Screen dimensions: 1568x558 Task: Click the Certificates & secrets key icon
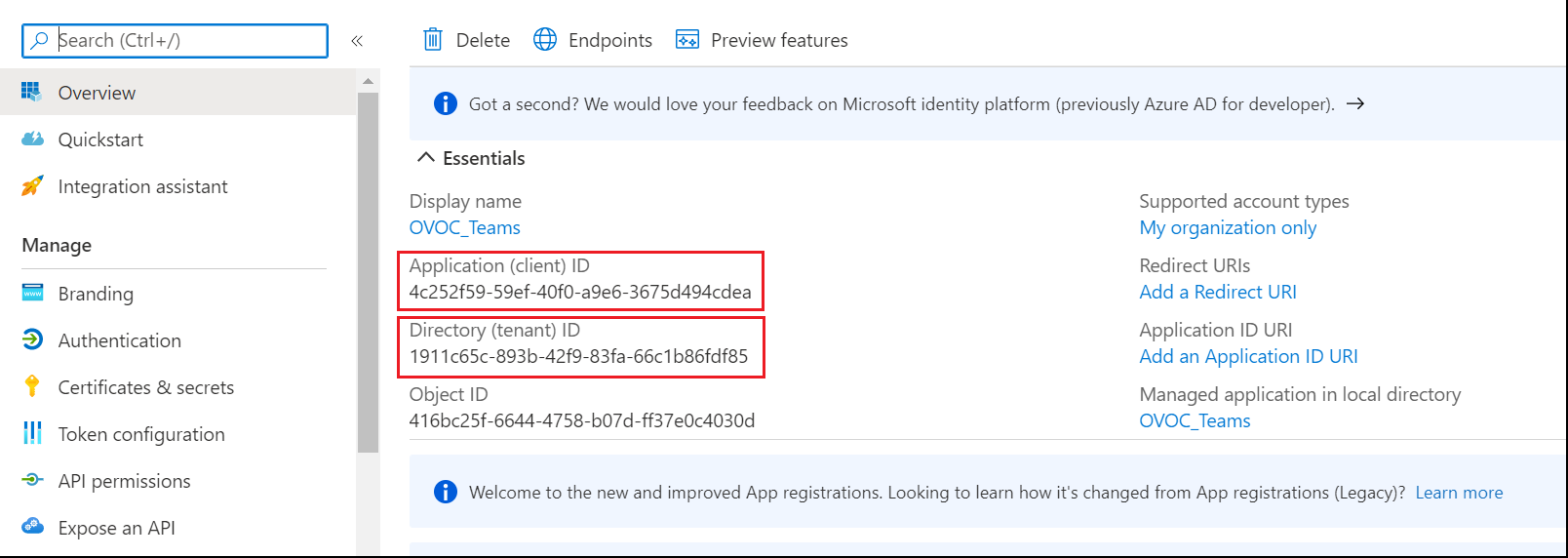[x=32, y=387]
